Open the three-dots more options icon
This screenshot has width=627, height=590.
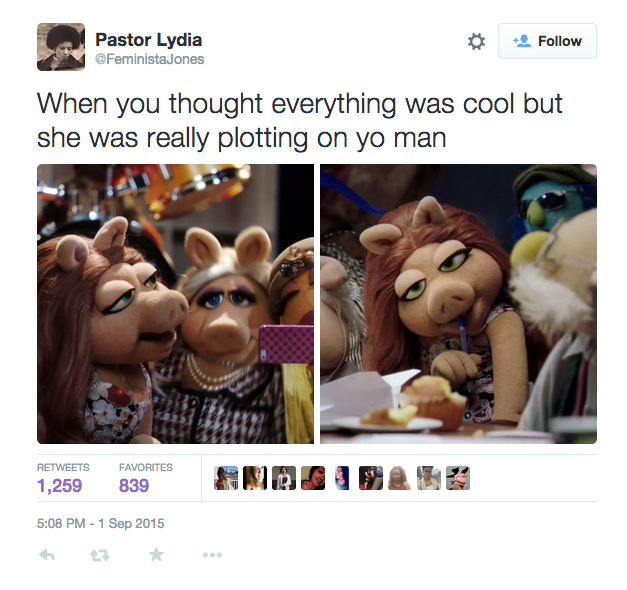[x=212, y=555]
